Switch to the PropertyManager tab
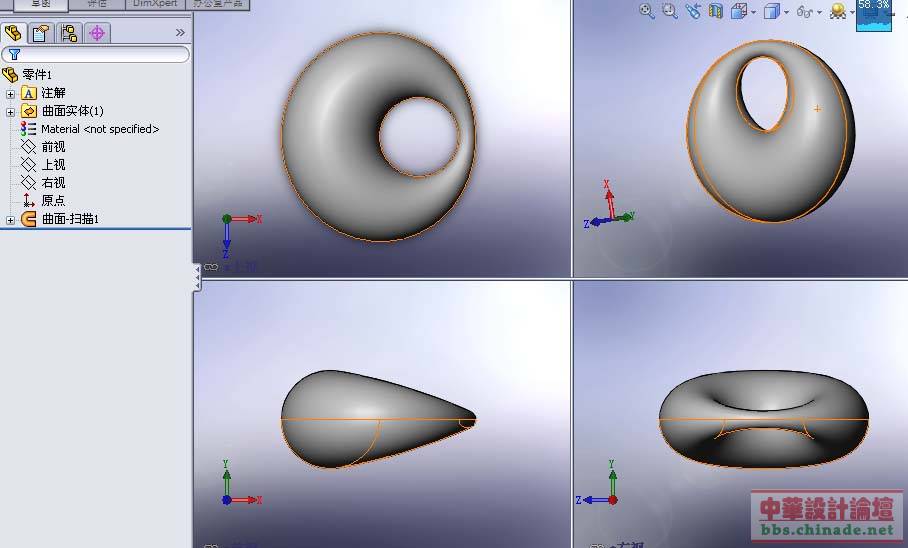Screen dimensions: 908x548 [x=40, y=33]
